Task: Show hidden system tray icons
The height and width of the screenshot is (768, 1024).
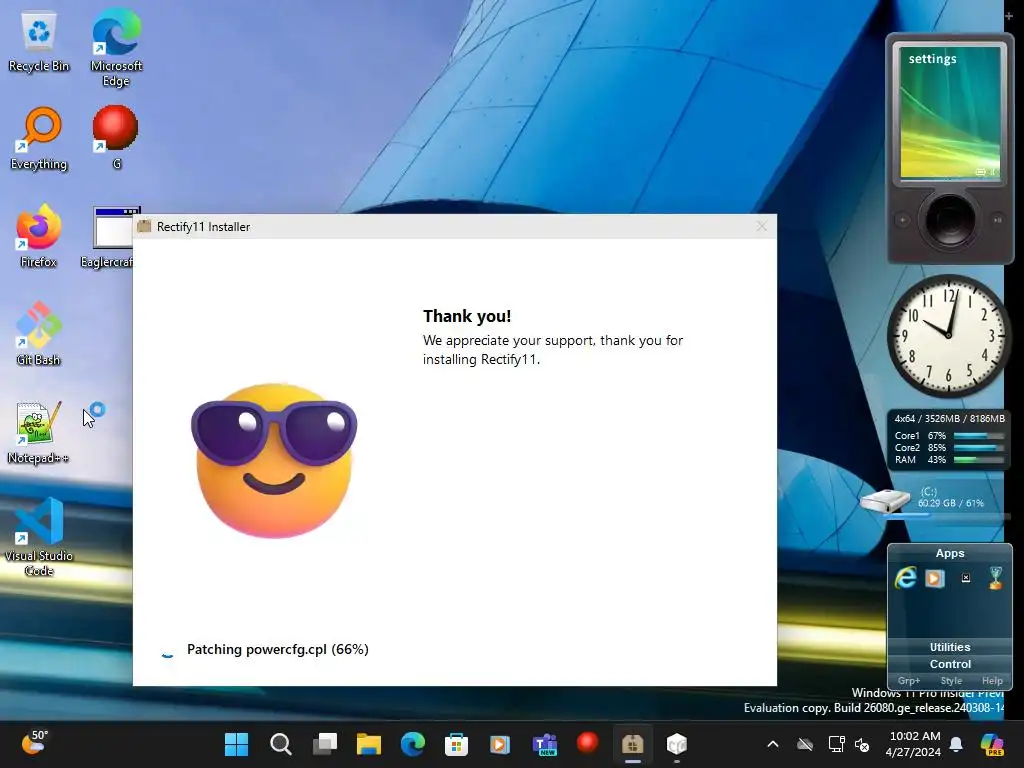Action: (773, 744)
